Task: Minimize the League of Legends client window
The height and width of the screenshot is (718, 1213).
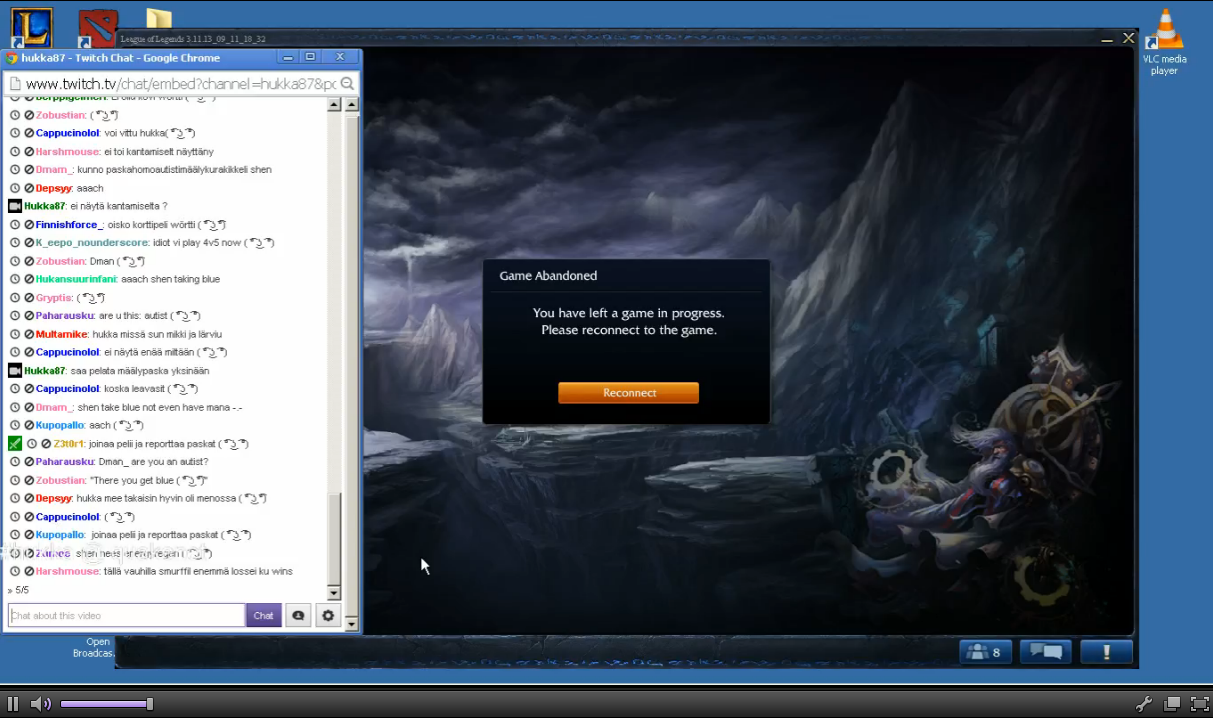Action: 1106,40
